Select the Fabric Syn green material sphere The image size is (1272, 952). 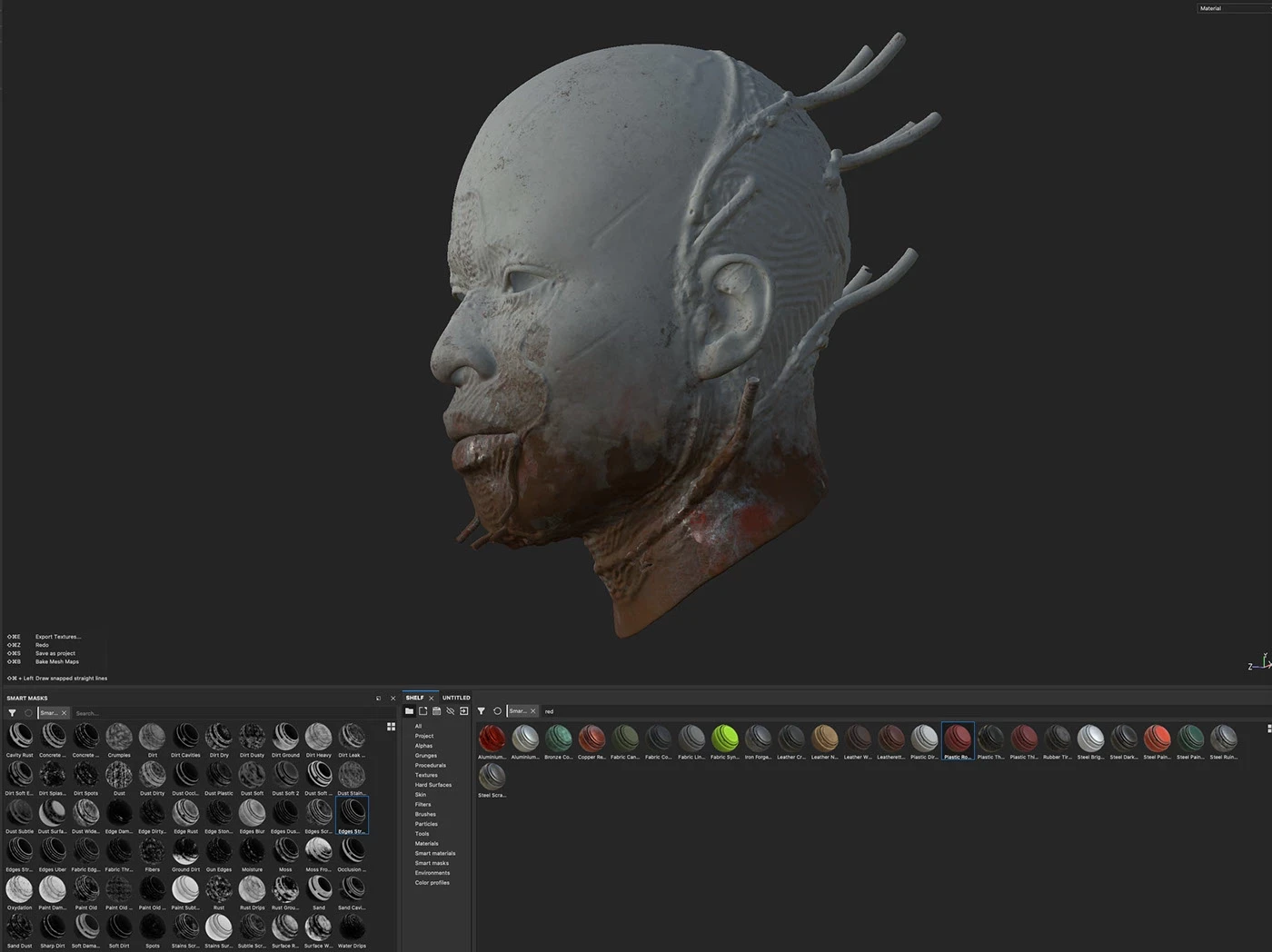[x=724, y=738]
